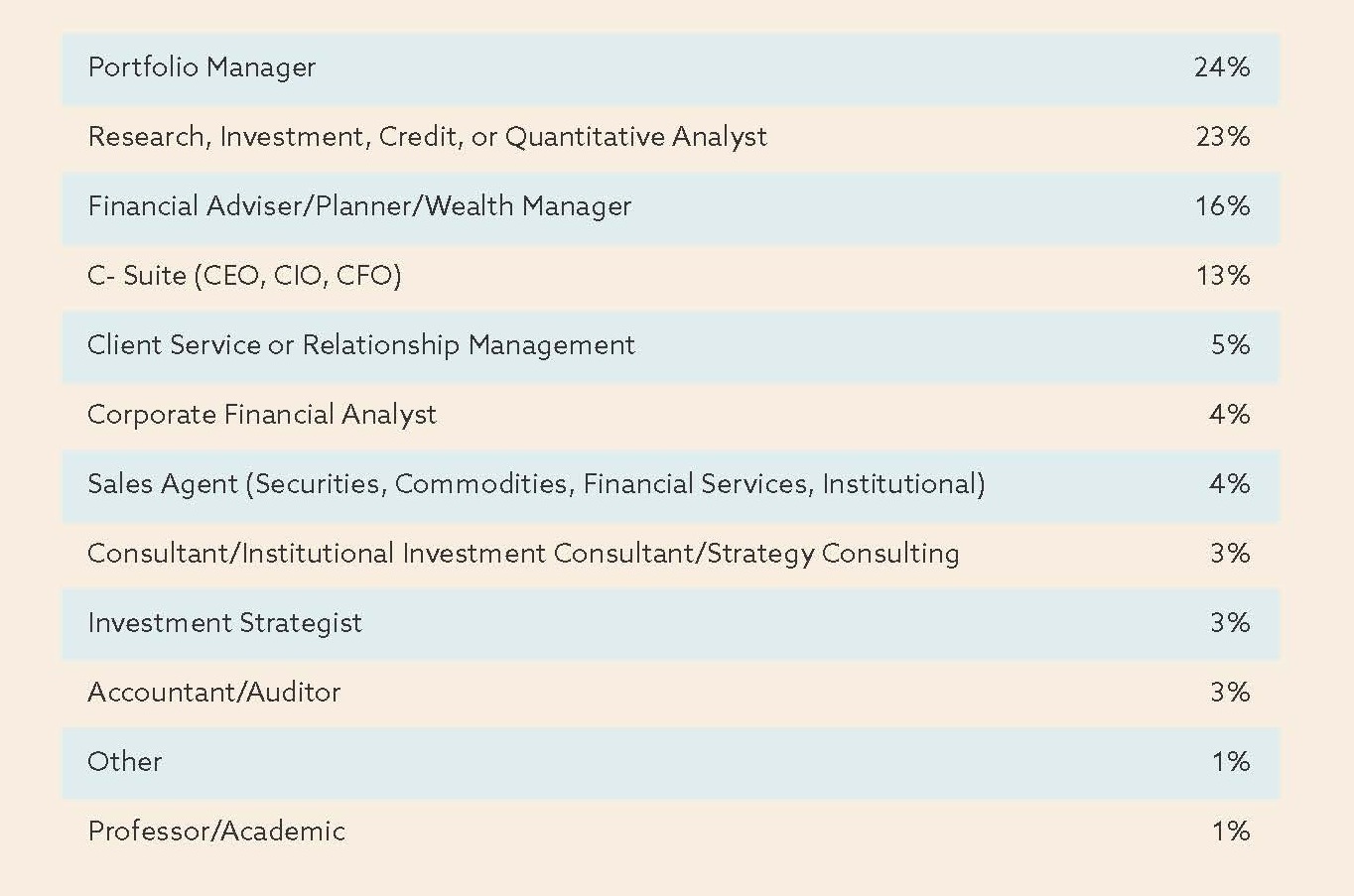Click the 13% value for C-Suite
The height and width of the screenshot is (896, 1354).
click(1222, 276)
